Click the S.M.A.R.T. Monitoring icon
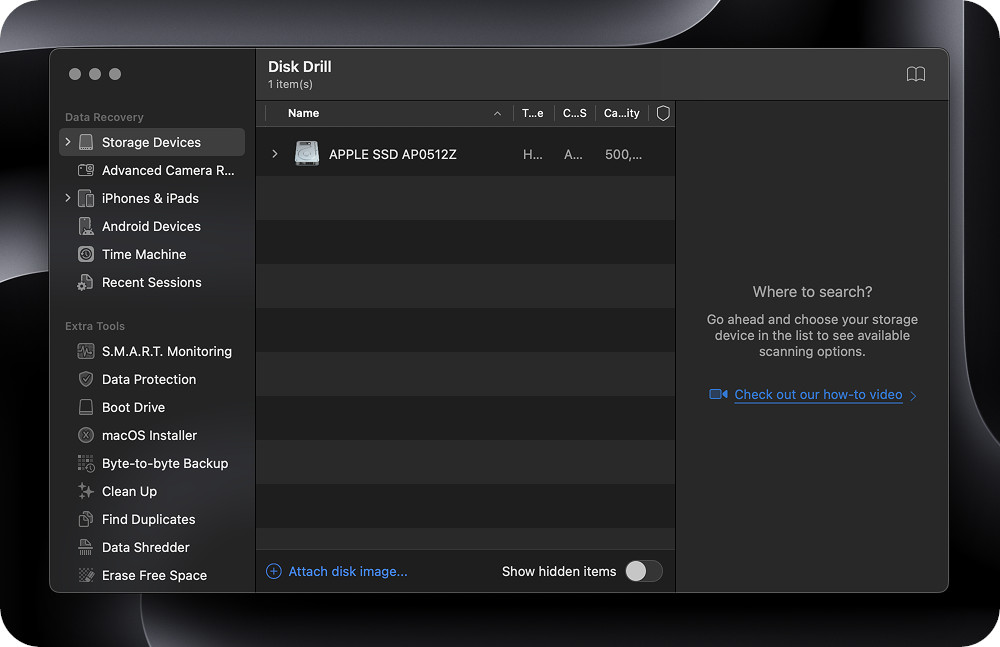This screenshot has height=647, width=1000. 86,352
